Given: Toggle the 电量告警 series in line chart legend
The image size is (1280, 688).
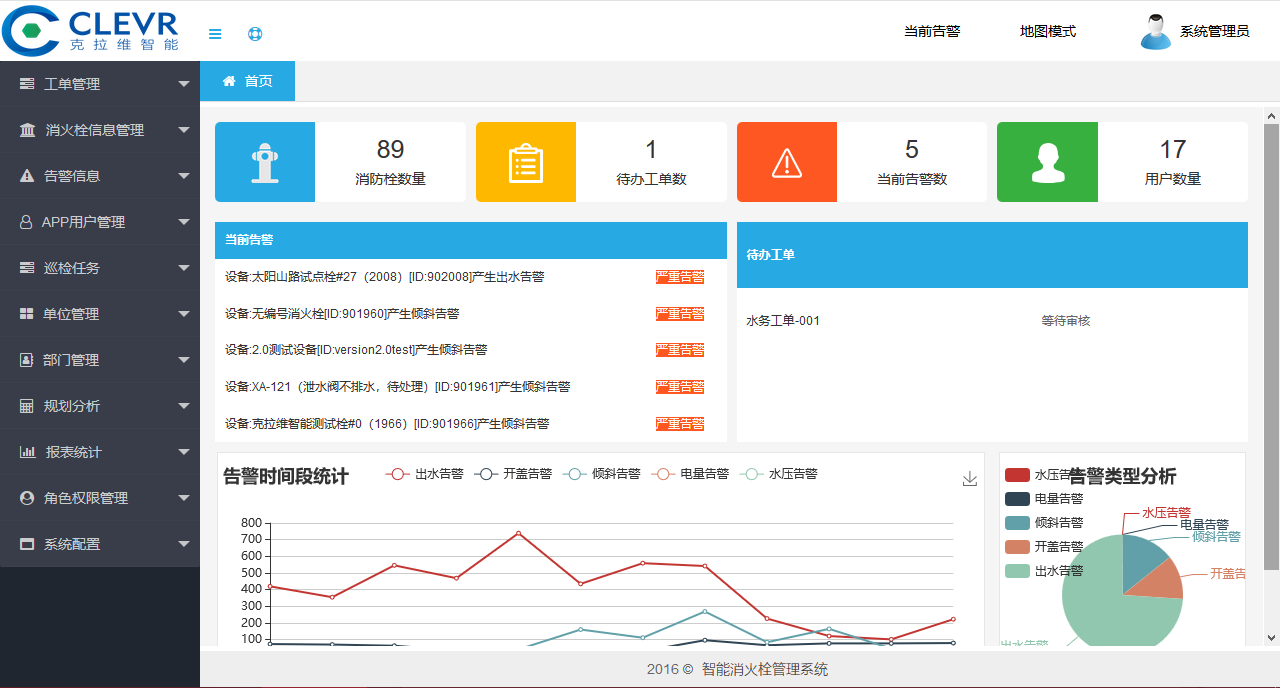Looking at the screenshot, I should 690,474.
